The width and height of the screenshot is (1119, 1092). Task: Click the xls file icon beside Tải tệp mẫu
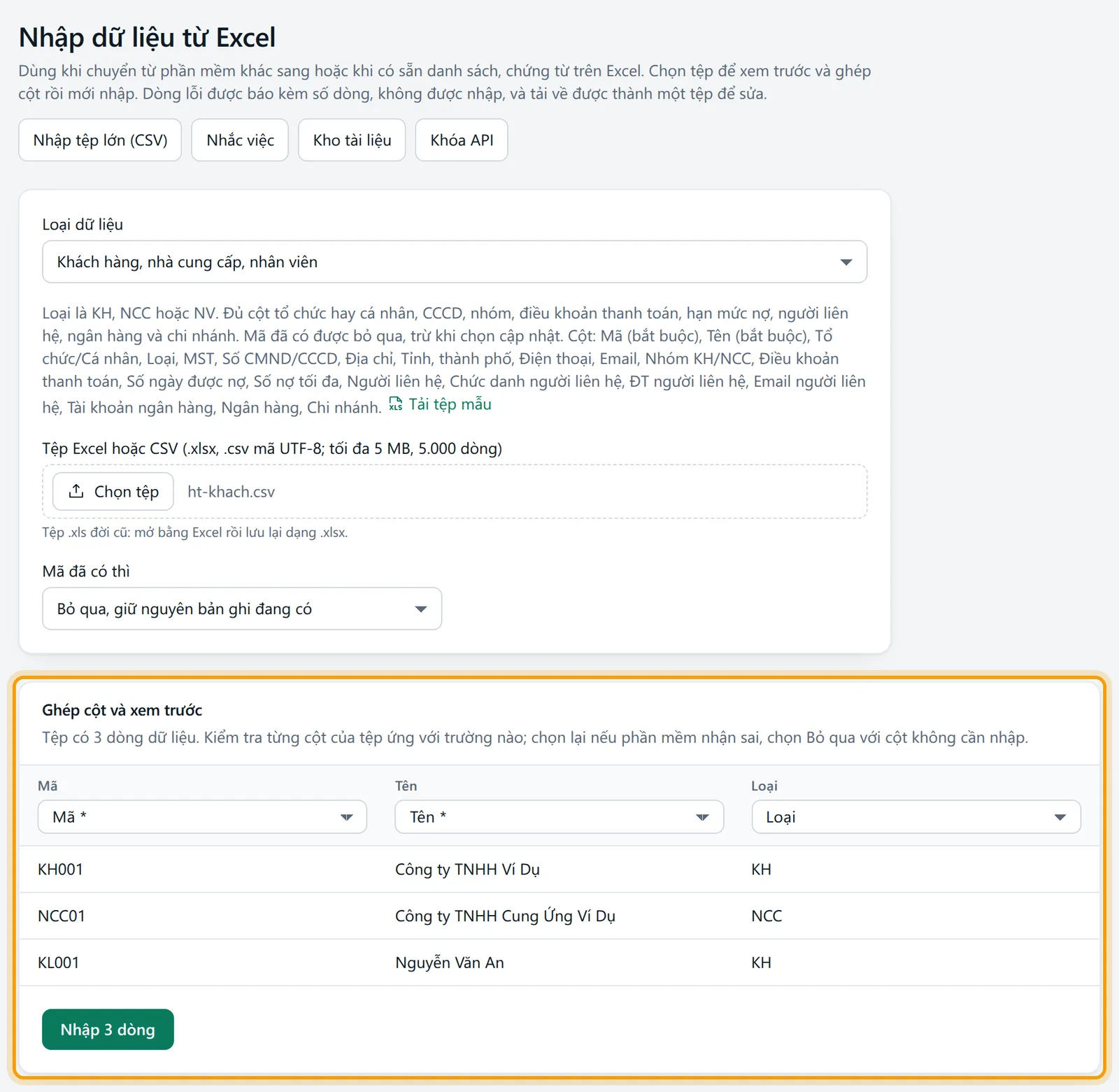coord(396,404)
